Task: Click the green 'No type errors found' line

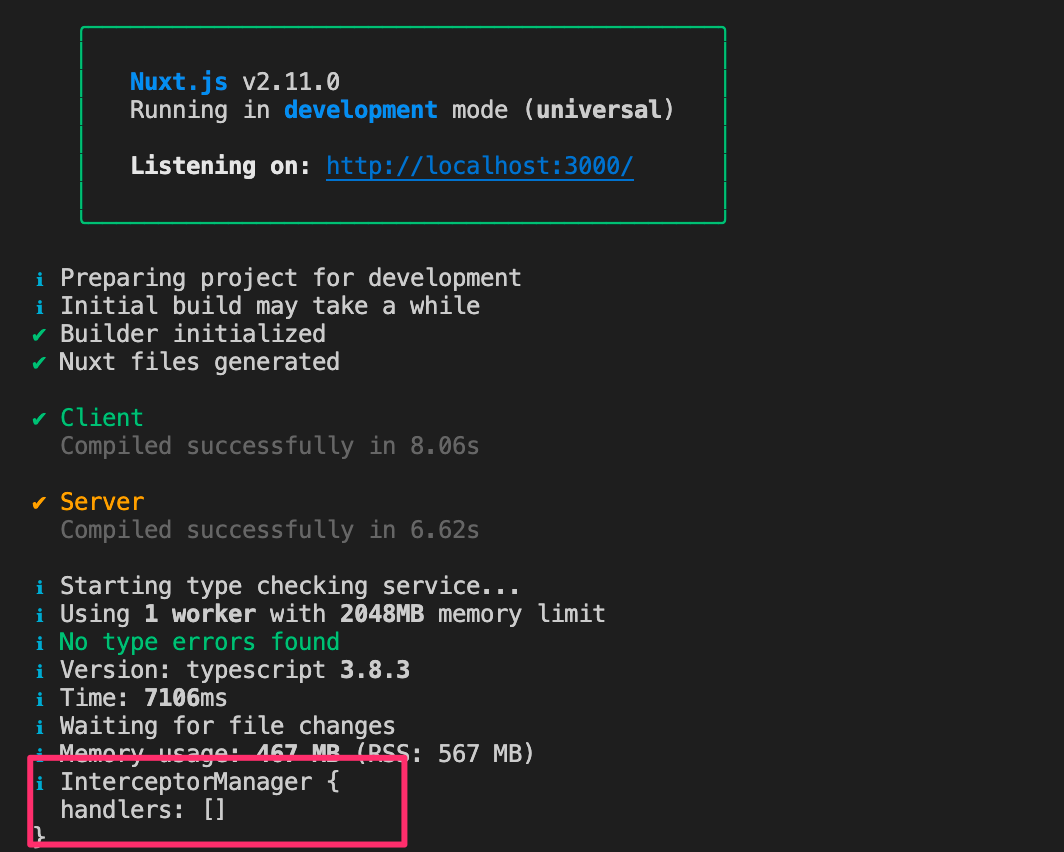Action: point(200,642)
